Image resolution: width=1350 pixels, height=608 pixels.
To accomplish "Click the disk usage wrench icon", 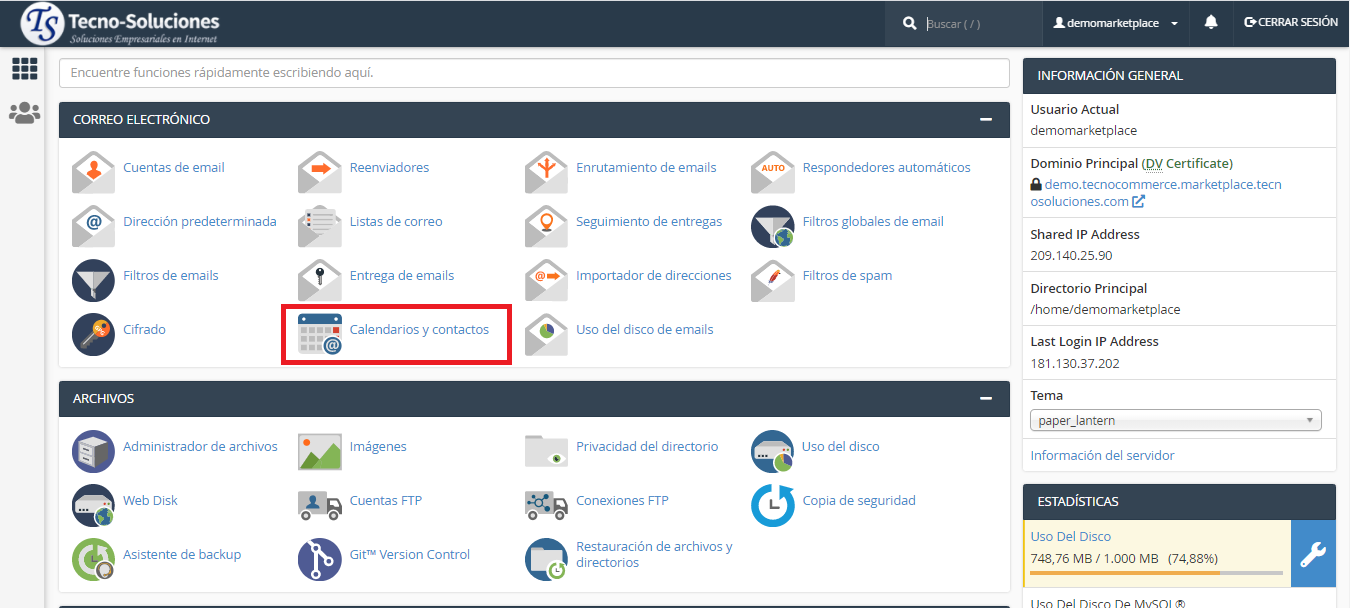I will tap(1312, 554).
